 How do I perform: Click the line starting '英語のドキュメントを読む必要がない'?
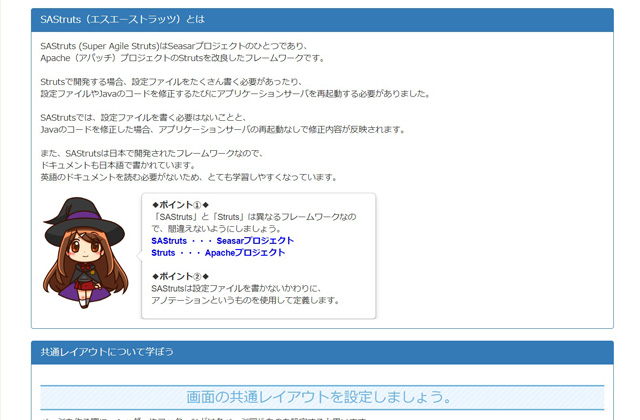[x=189, y=177]
